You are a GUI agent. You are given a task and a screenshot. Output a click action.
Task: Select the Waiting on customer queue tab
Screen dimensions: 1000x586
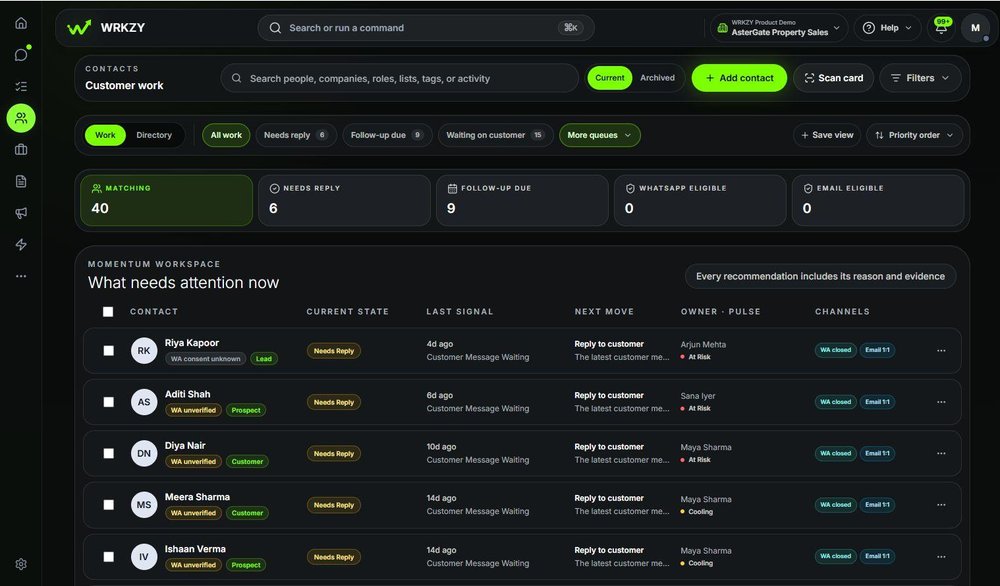[x=495, y=135]
